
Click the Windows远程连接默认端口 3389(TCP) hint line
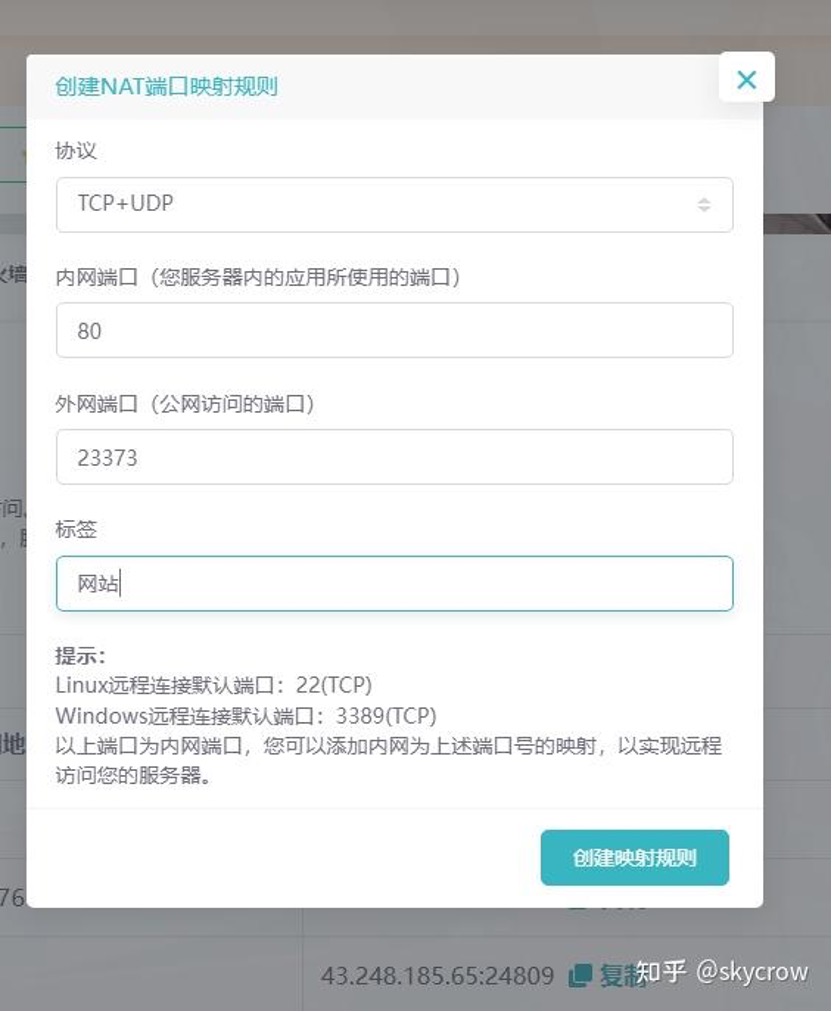pyautogui.click(x=246, y=716)
